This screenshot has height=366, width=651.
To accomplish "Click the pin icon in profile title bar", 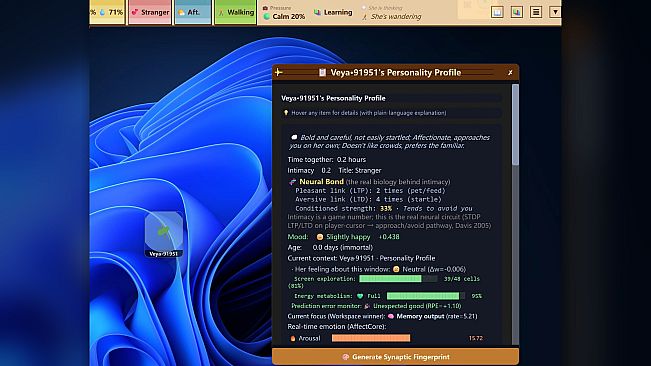I will [x=279, y=72].
